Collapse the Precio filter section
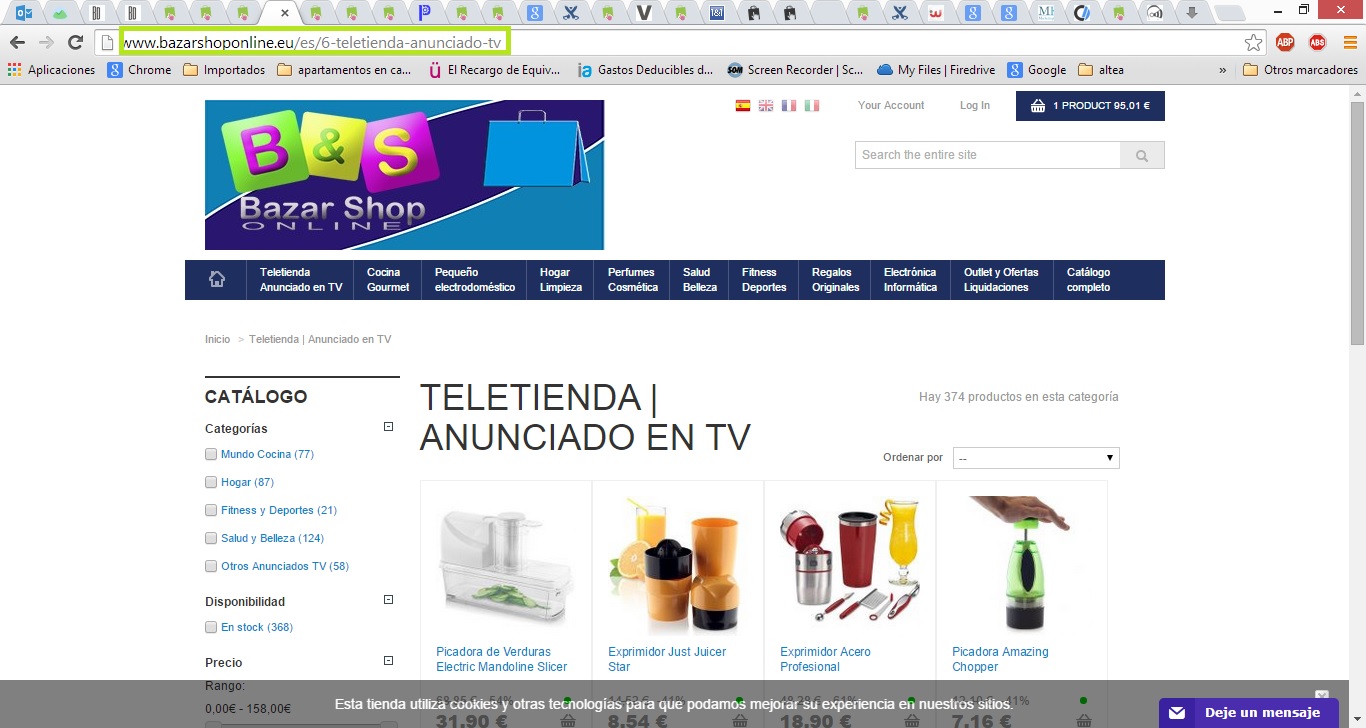This screenshot has width=1366, height=728. pos(389,661)
